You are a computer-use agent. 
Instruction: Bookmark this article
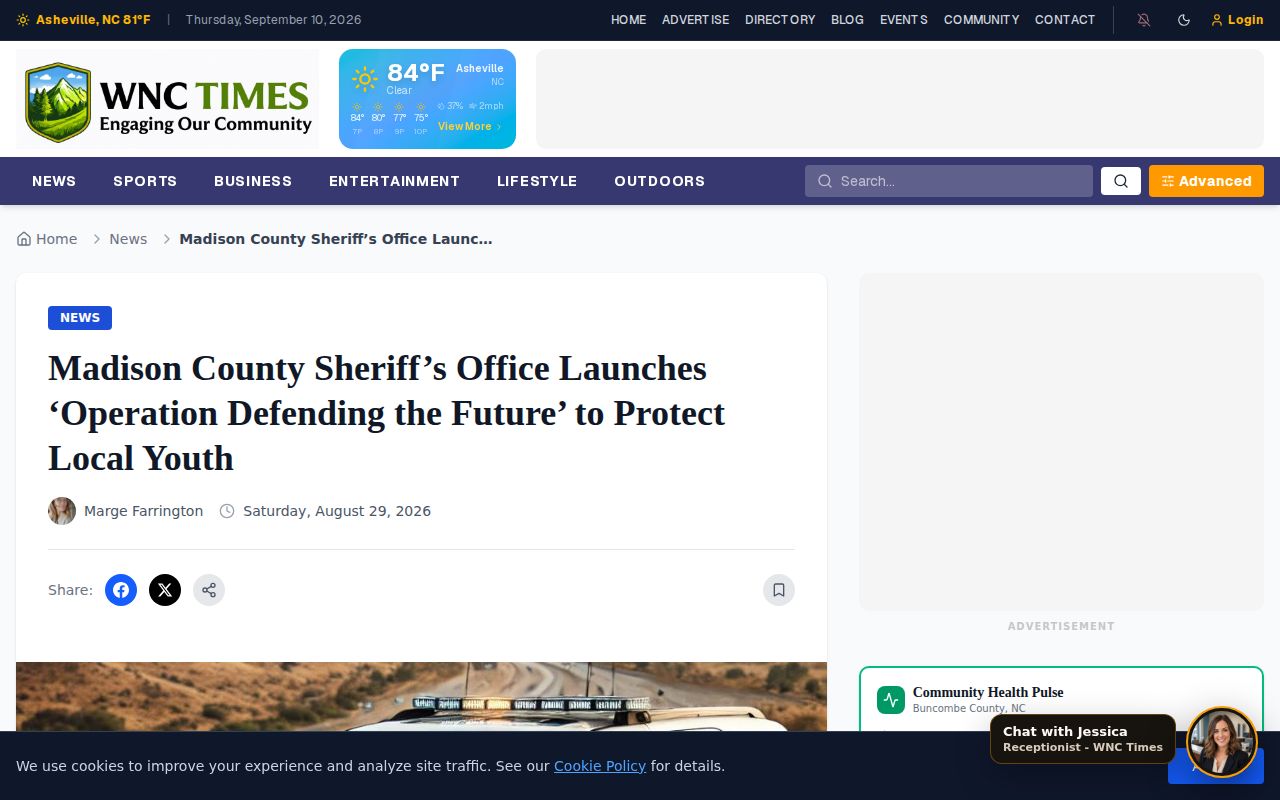coord(779,590)
